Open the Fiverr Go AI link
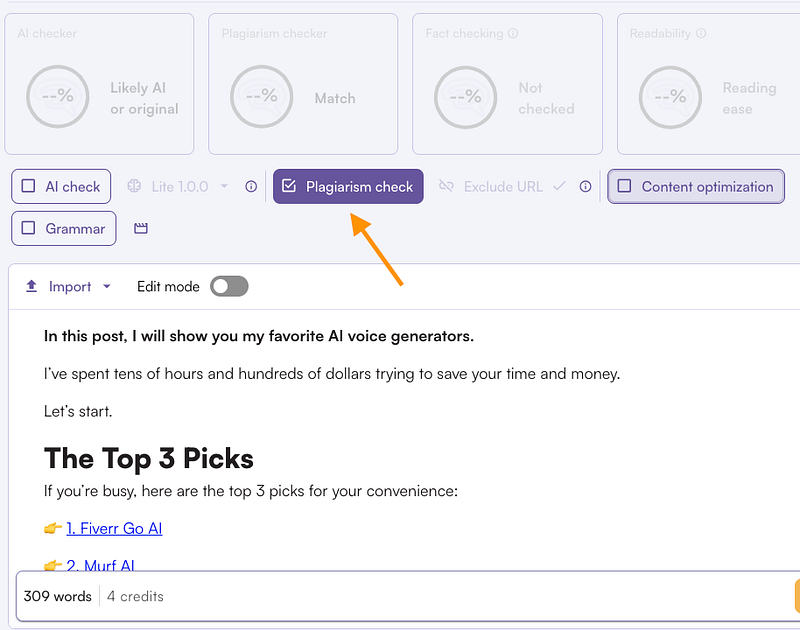 point(114,528)
